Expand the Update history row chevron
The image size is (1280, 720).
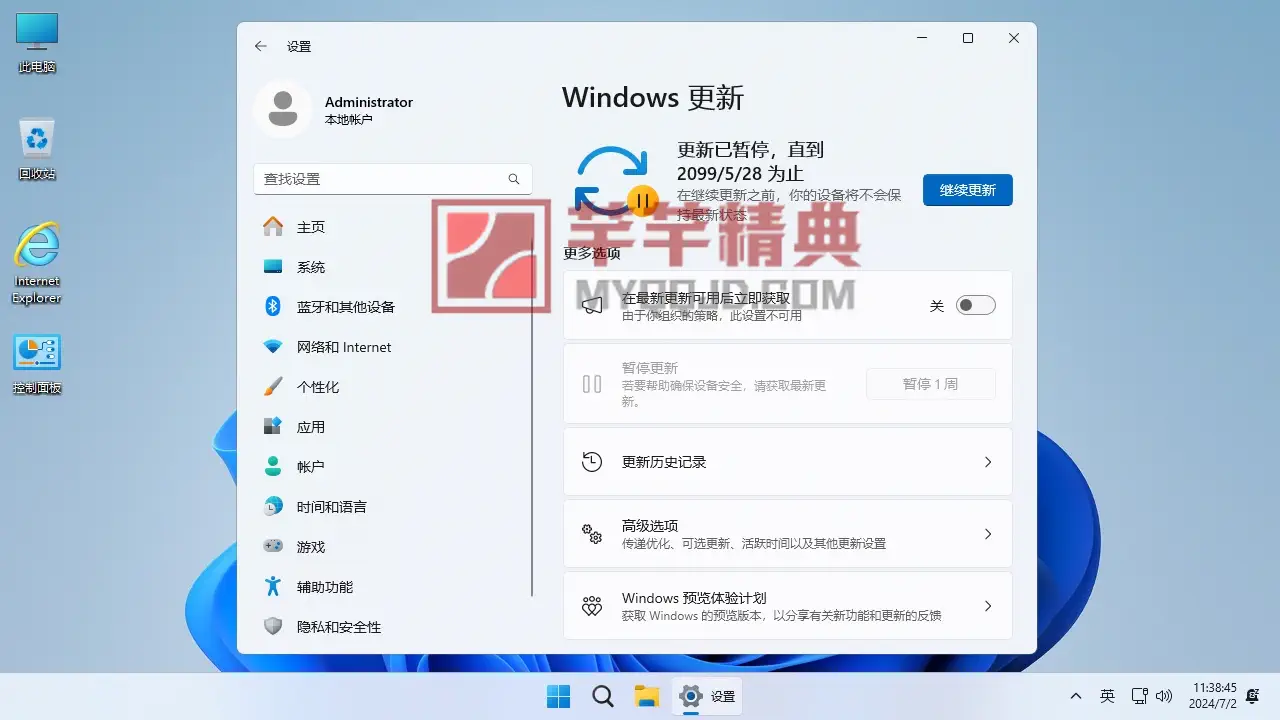[x=987, y=462]
